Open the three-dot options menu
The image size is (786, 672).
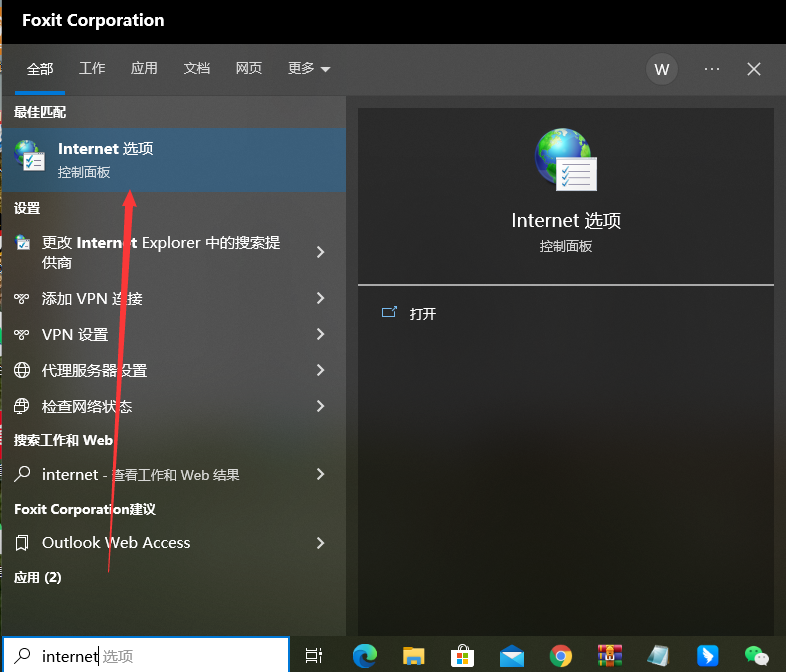[712, 69]
